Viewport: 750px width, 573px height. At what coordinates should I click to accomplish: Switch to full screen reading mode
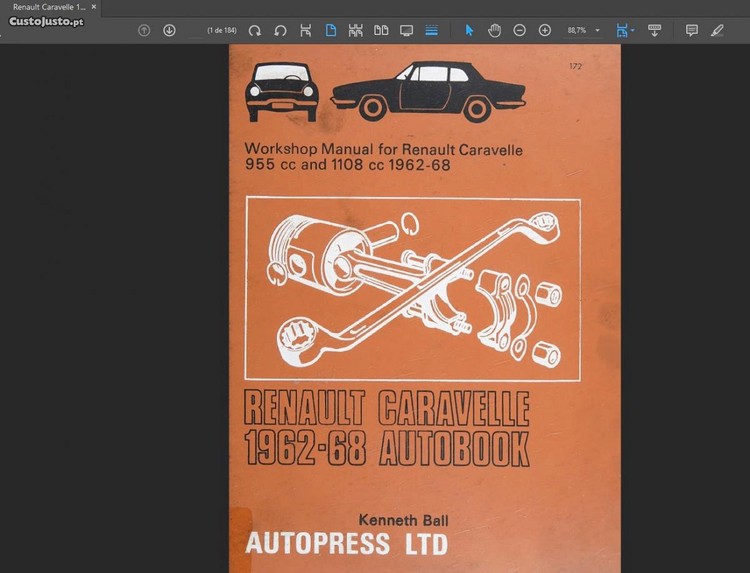pyautogui.click(x=406, y=30)
